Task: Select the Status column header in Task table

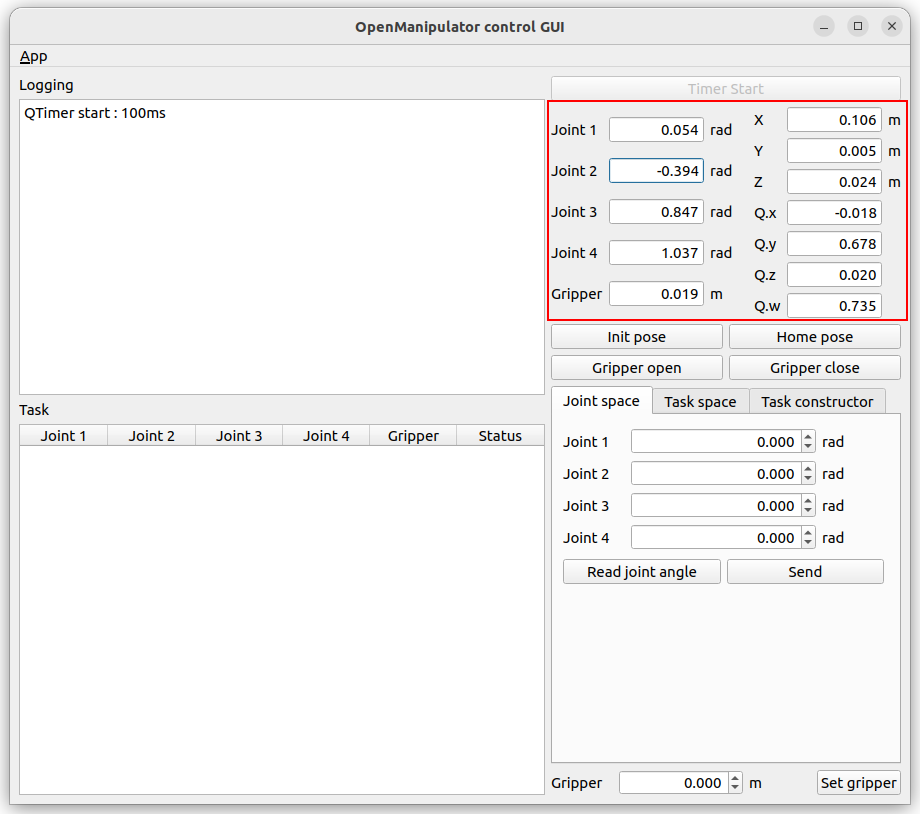Action: click(x=500, y=436)
